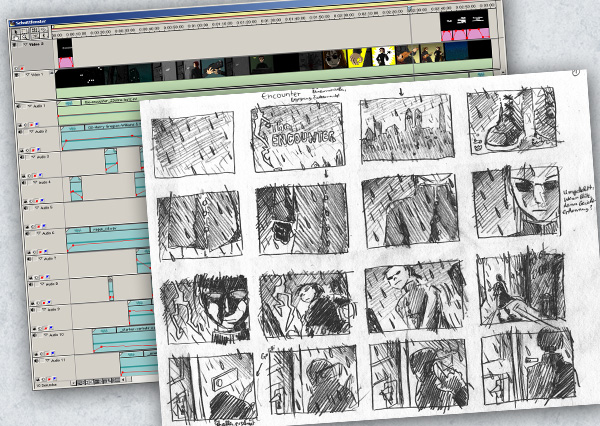Select the In Point tool
The height and width of the screenshot is (426, 600).
[44, 36]
